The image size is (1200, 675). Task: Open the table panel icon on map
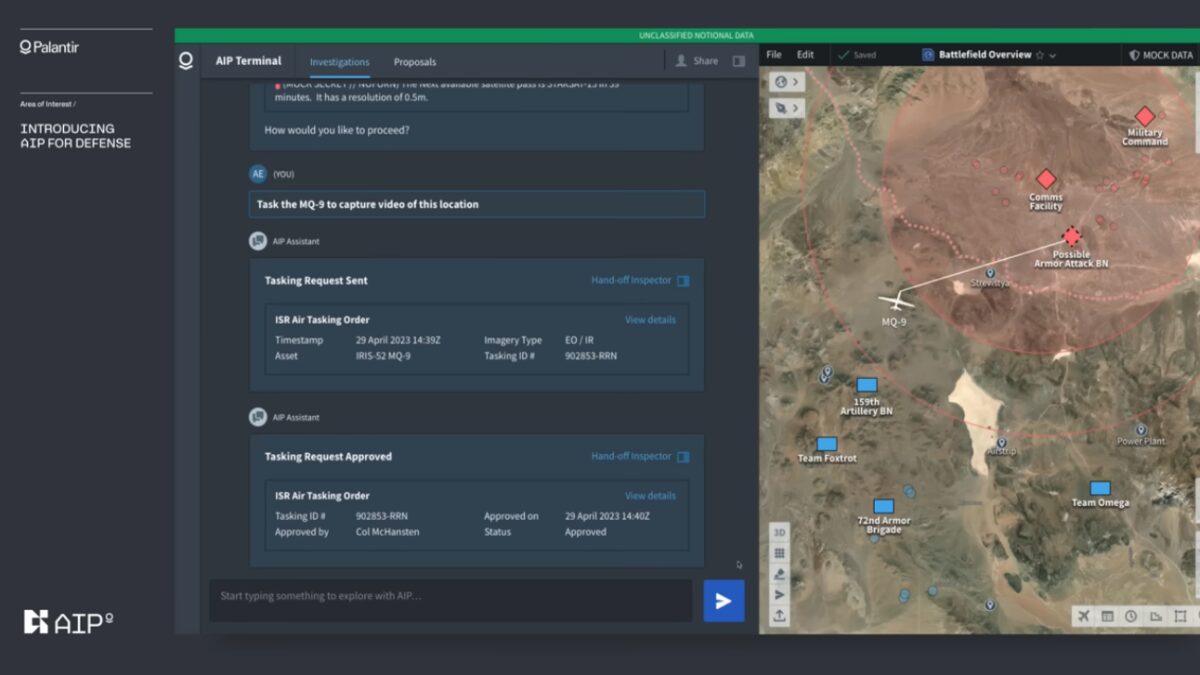1108,616
